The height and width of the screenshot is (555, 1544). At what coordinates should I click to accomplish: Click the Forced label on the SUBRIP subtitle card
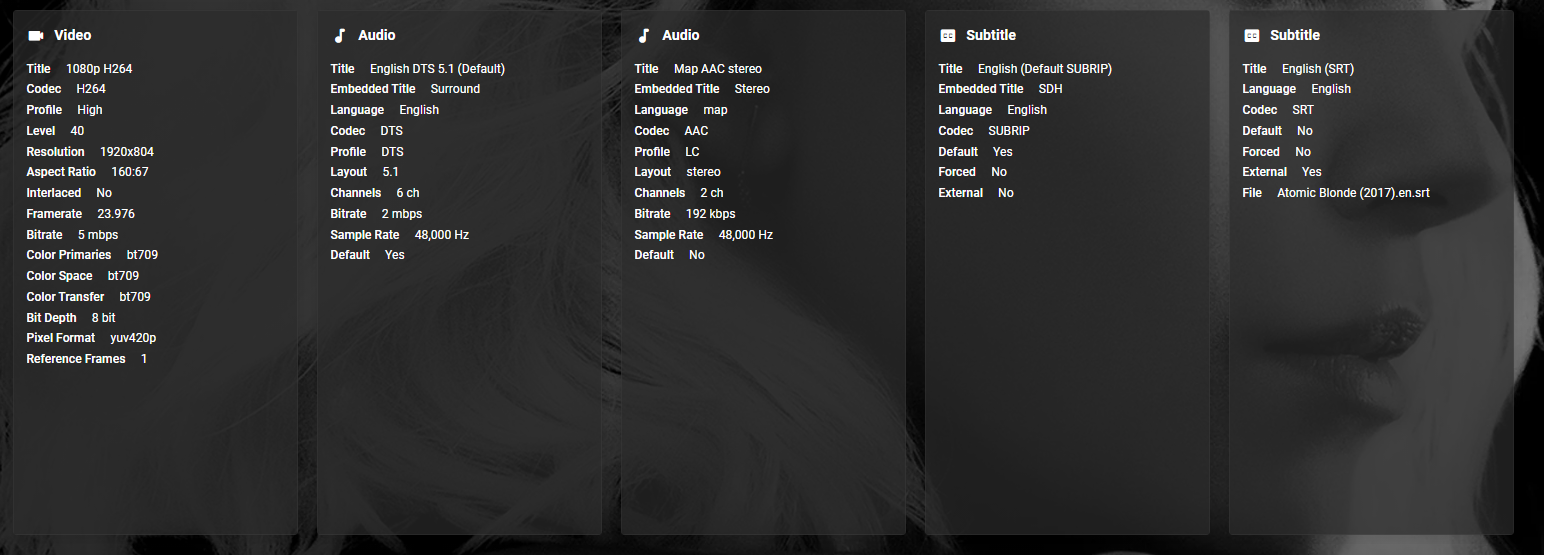pos(957,172)
